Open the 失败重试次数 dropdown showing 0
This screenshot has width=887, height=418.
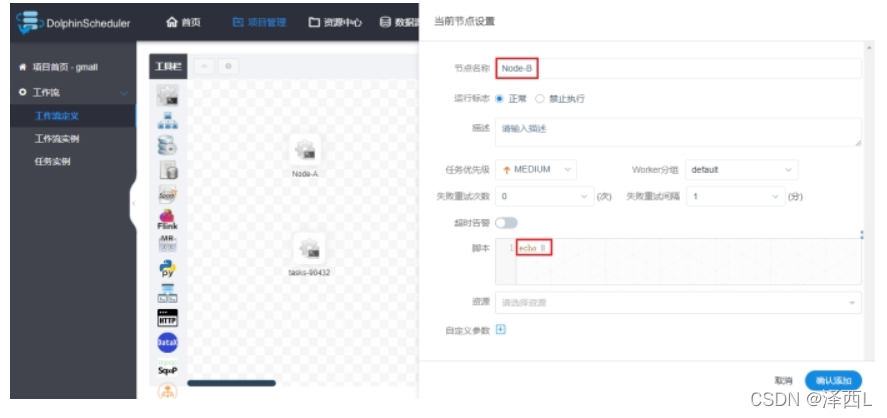click(545, 196)
